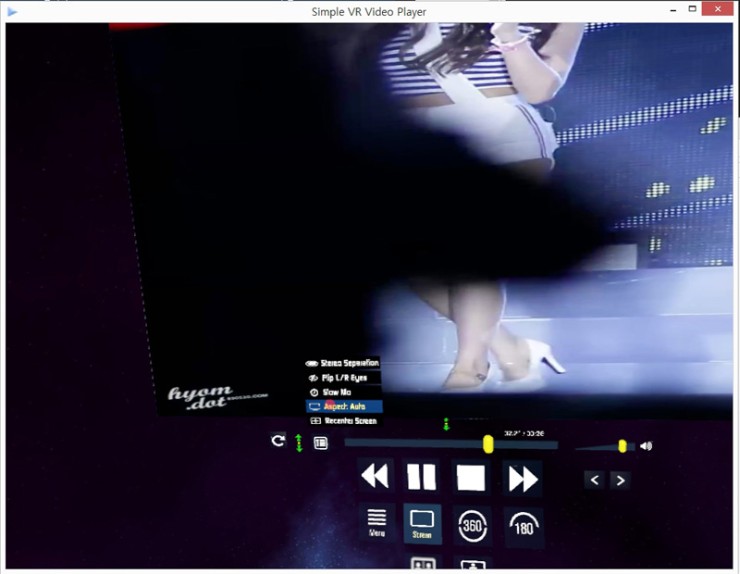Click the rewind button
This screenshot has height=574, width=740.
click(375, 477)
